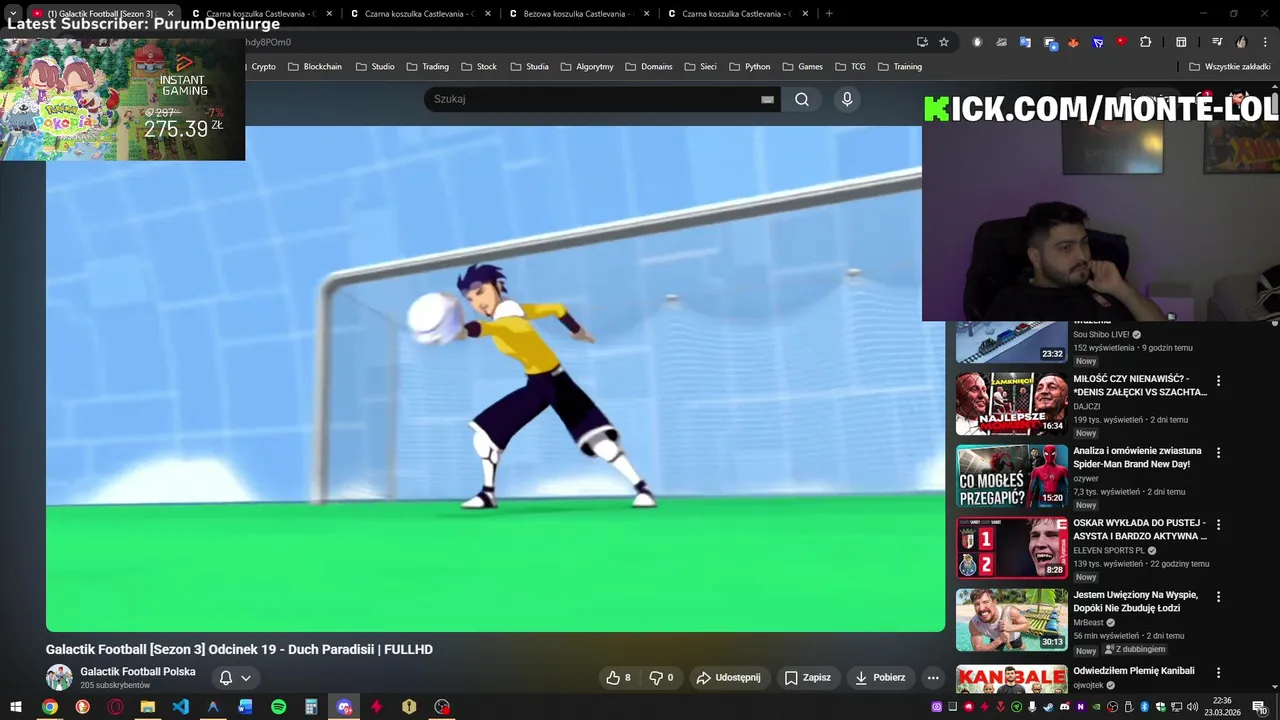Open Microsoft Word from taskbar
The image size is (1280, 720).
[x=245, y=707]
